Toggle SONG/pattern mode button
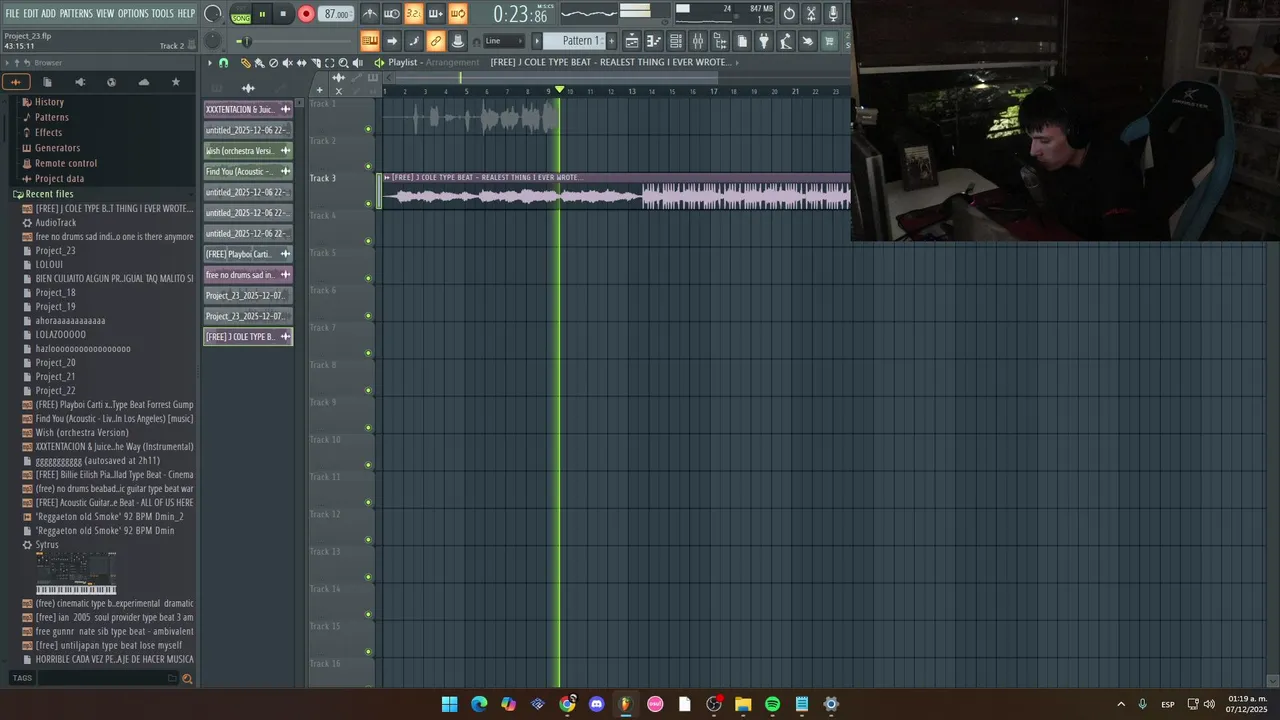Viewport: 1280px width, 720px height. [x=241, y=14]
